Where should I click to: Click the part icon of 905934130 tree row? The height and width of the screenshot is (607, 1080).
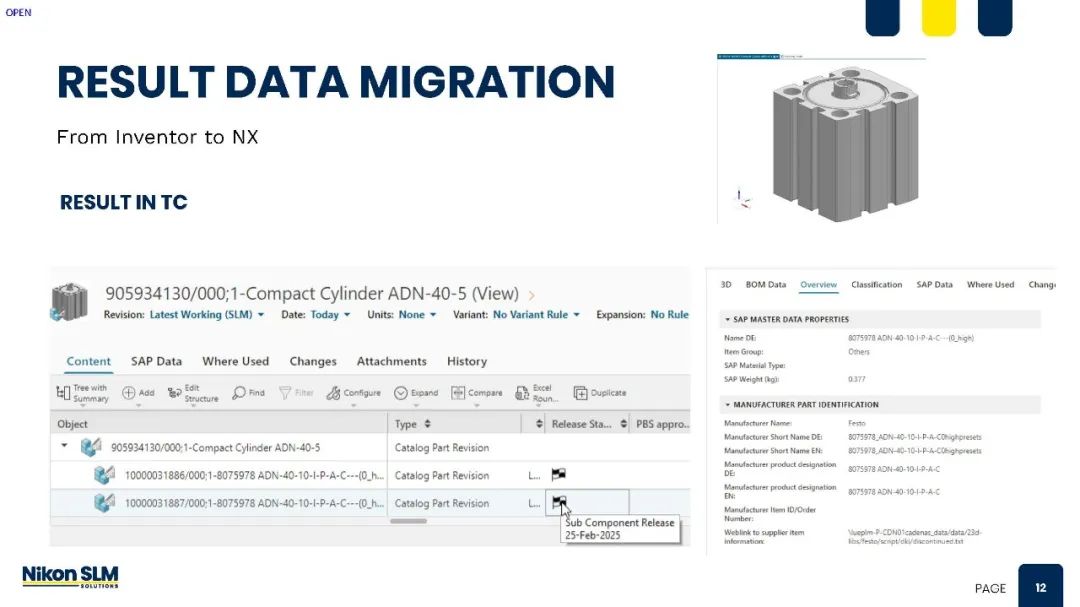point(91,447)
